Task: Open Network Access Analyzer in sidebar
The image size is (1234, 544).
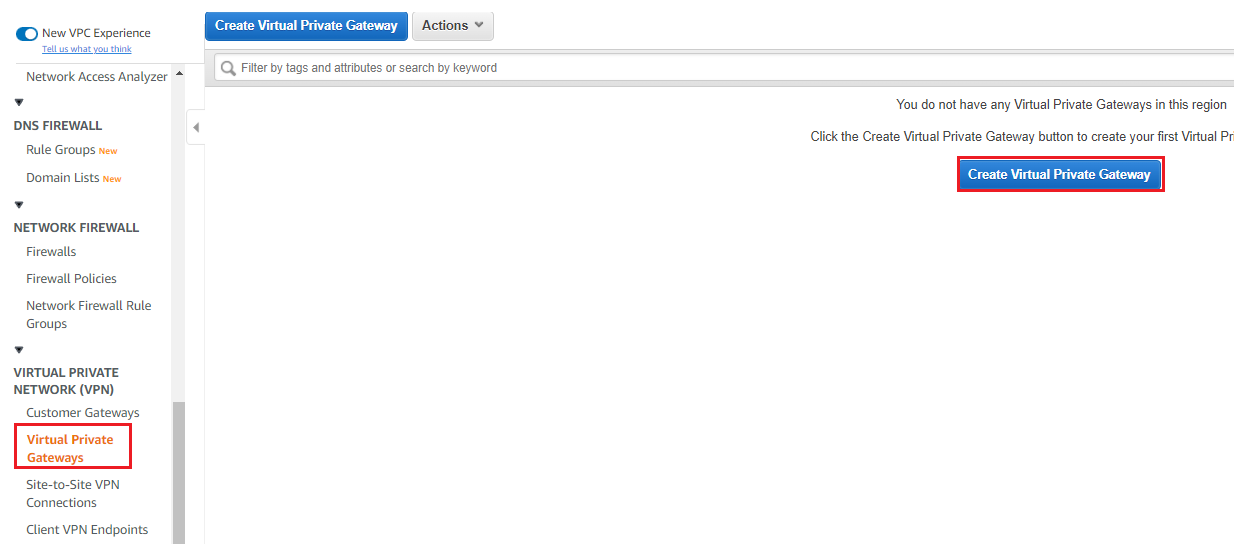Action: point(97,77)
